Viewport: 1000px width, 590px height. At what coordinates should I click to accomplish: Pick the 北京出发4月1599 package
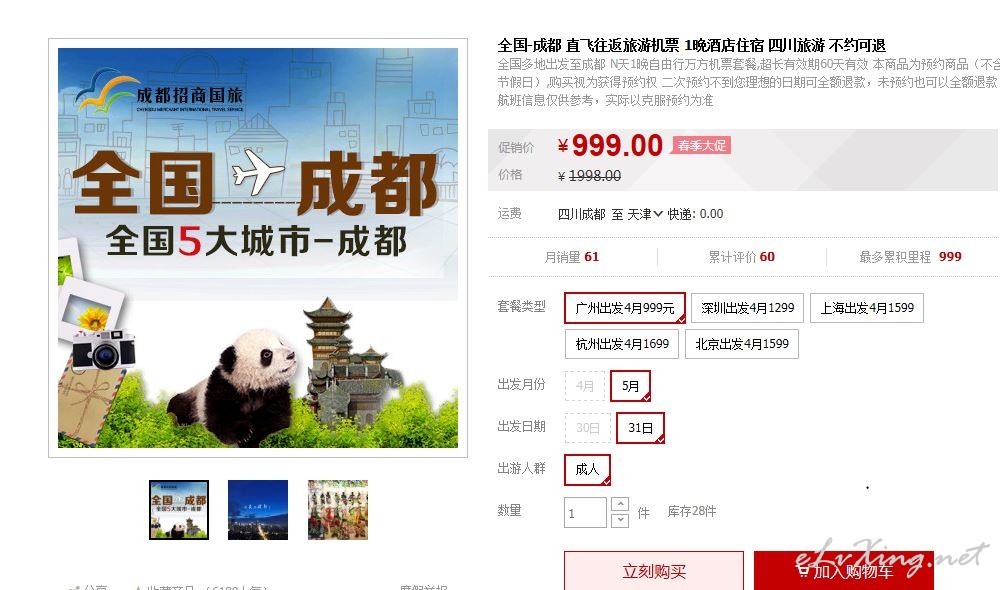click(742, 344)
